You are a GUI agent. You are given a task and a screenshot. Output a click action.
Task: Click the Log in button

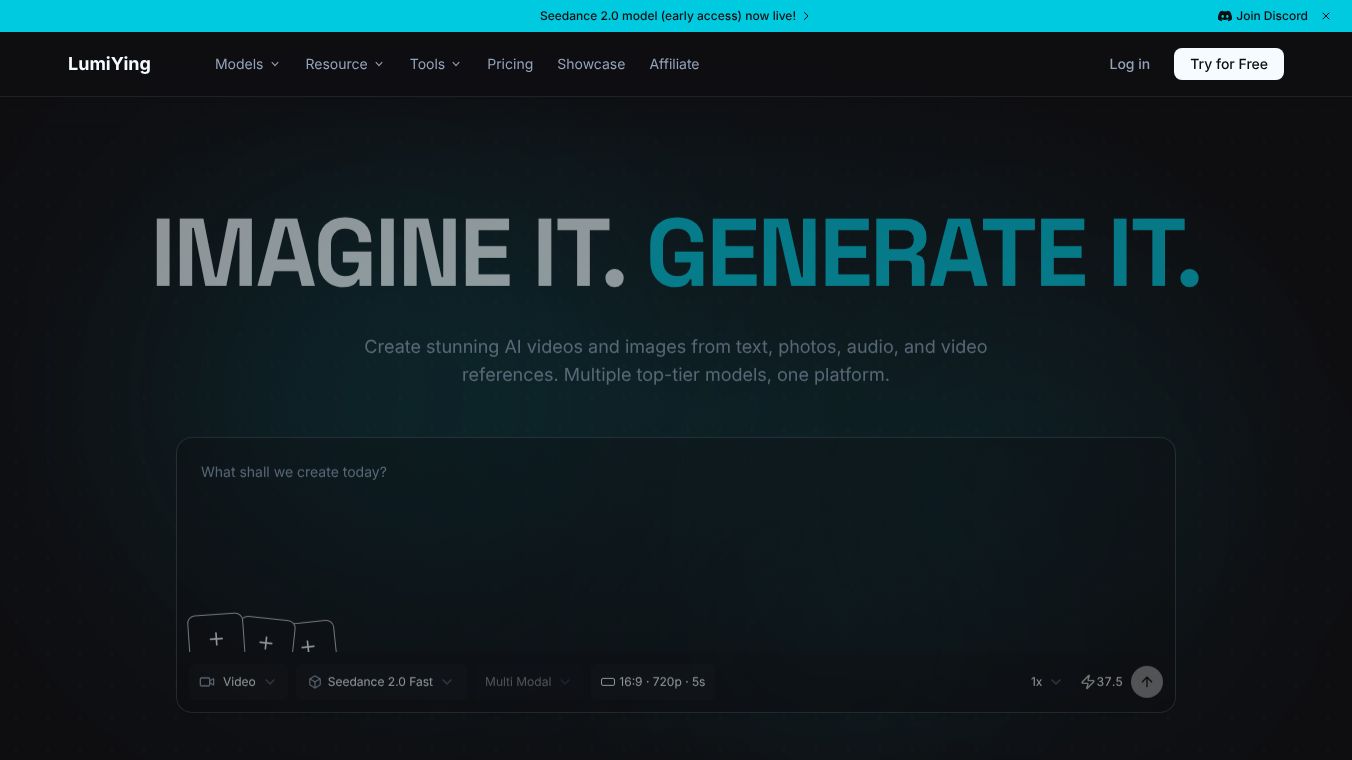1129,64
